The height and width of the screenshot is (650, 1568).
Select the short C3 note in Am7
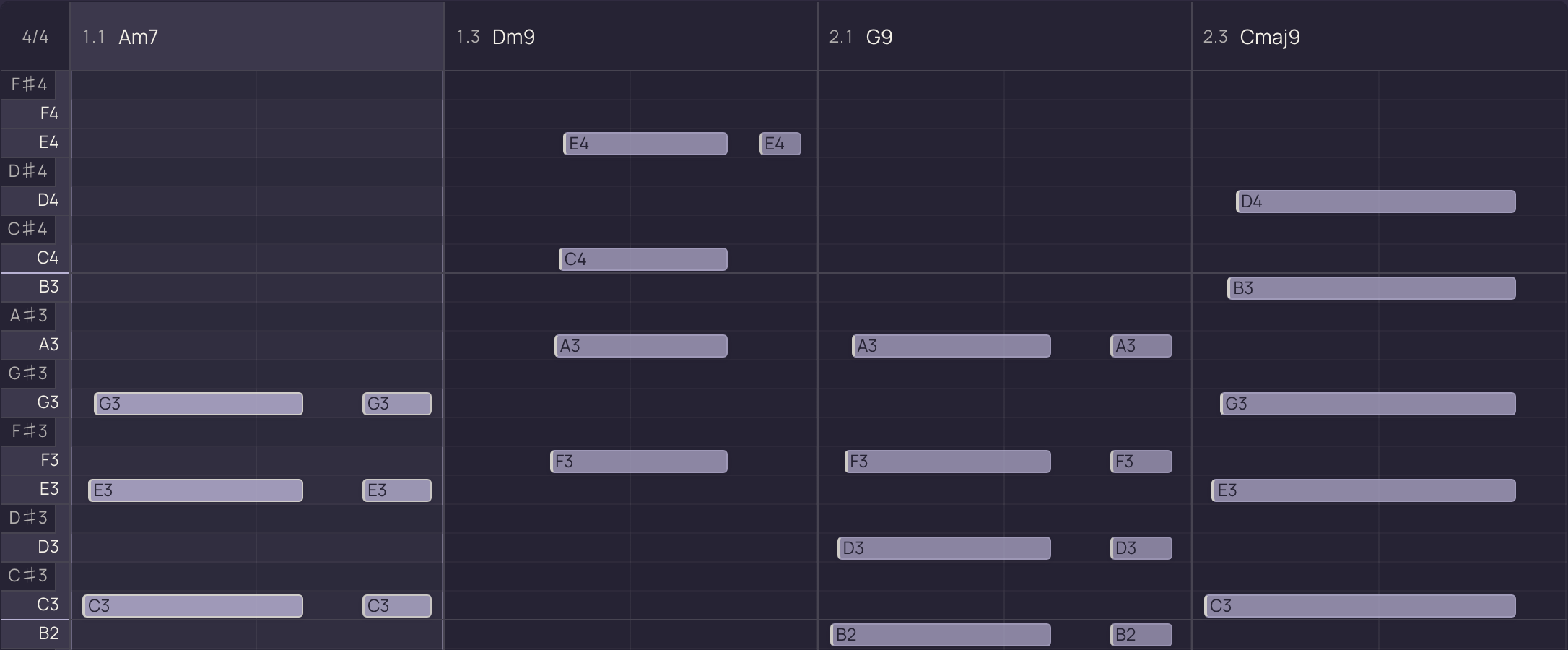tap(397, 606)
